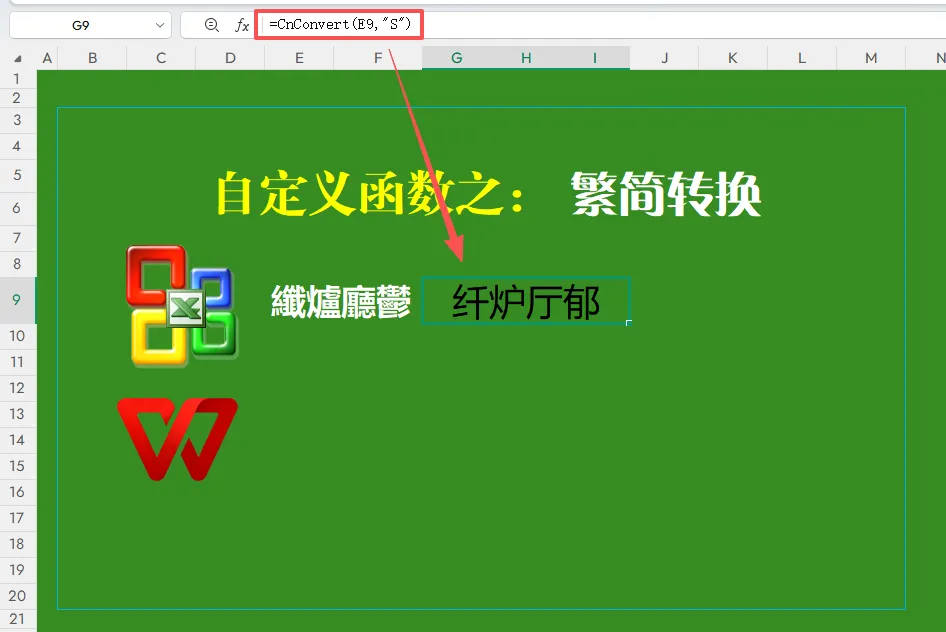Screen dimensions: 946x632
Task: Select row 13 header
Action: point(17,414)
